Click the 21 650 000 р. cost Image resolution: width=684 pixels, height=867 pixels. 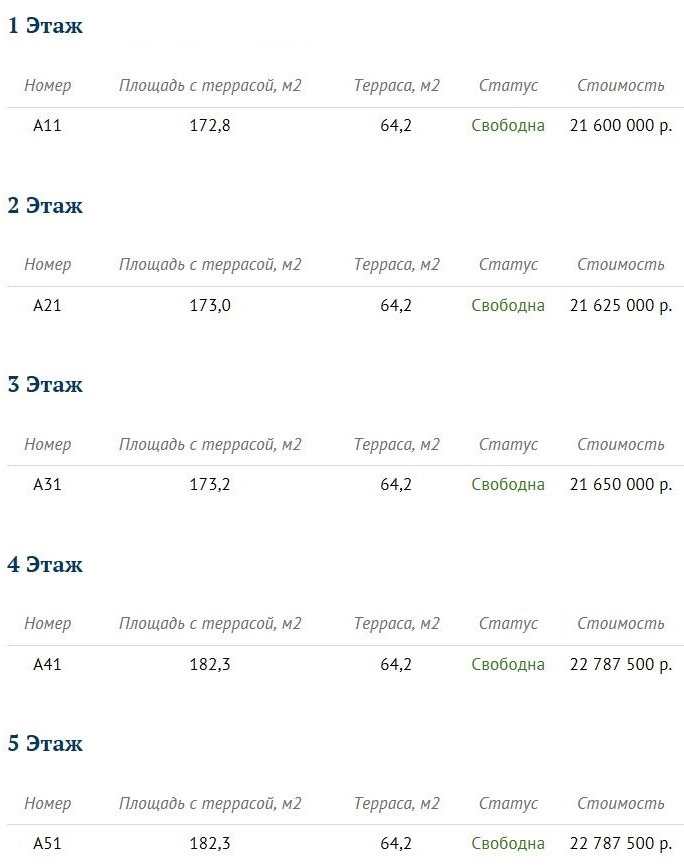coord(621,484)
